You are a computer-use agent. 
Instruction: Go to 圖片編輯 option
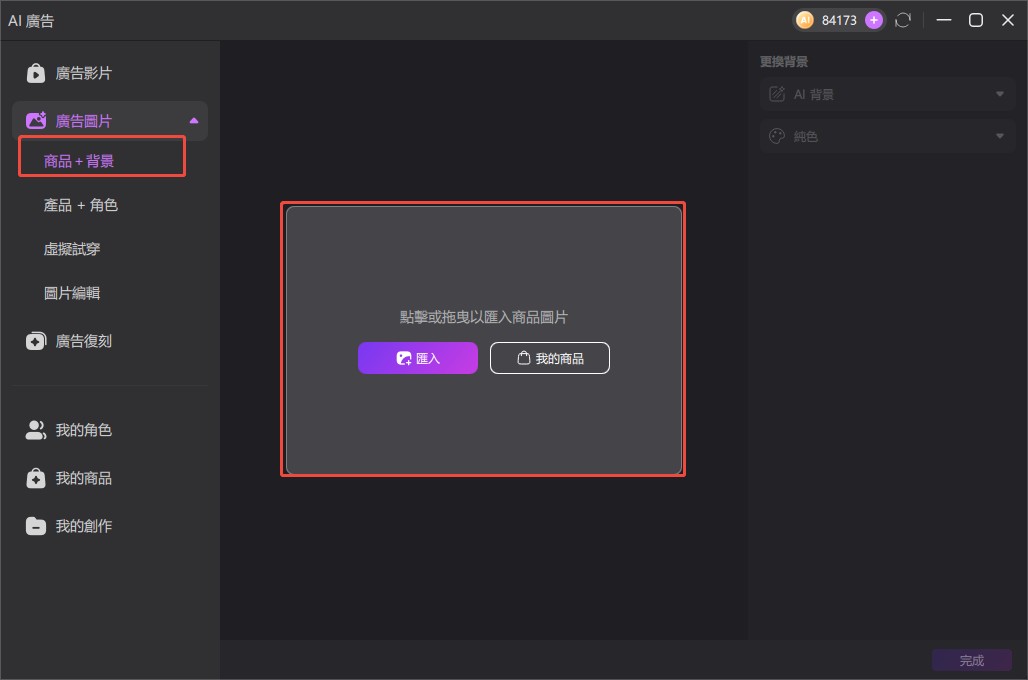pyautogui.click(x=71, y=293)
